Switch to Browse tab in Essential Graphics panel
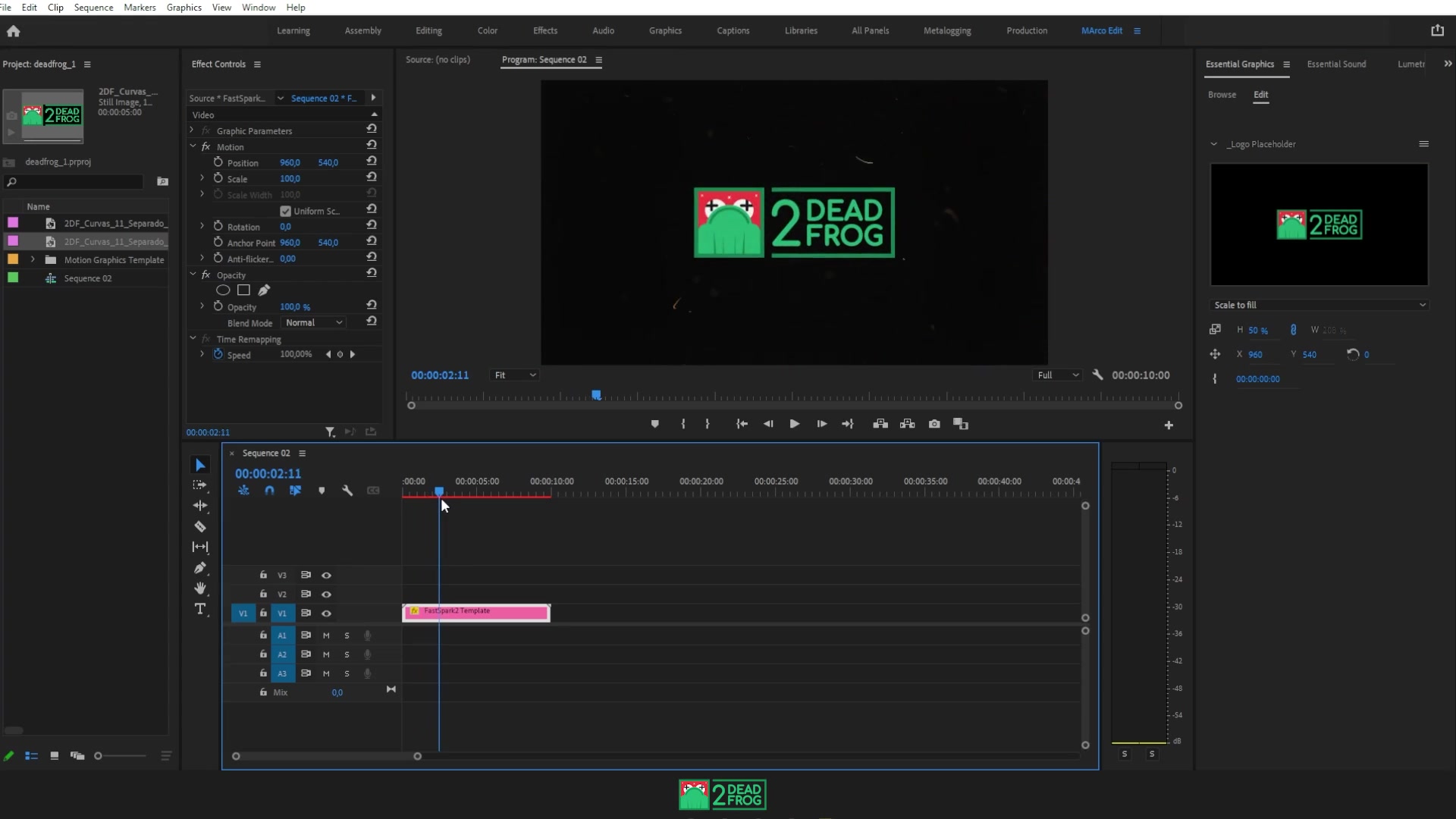This screenshot has width=1456, height=819. (x=1222, y=94)
